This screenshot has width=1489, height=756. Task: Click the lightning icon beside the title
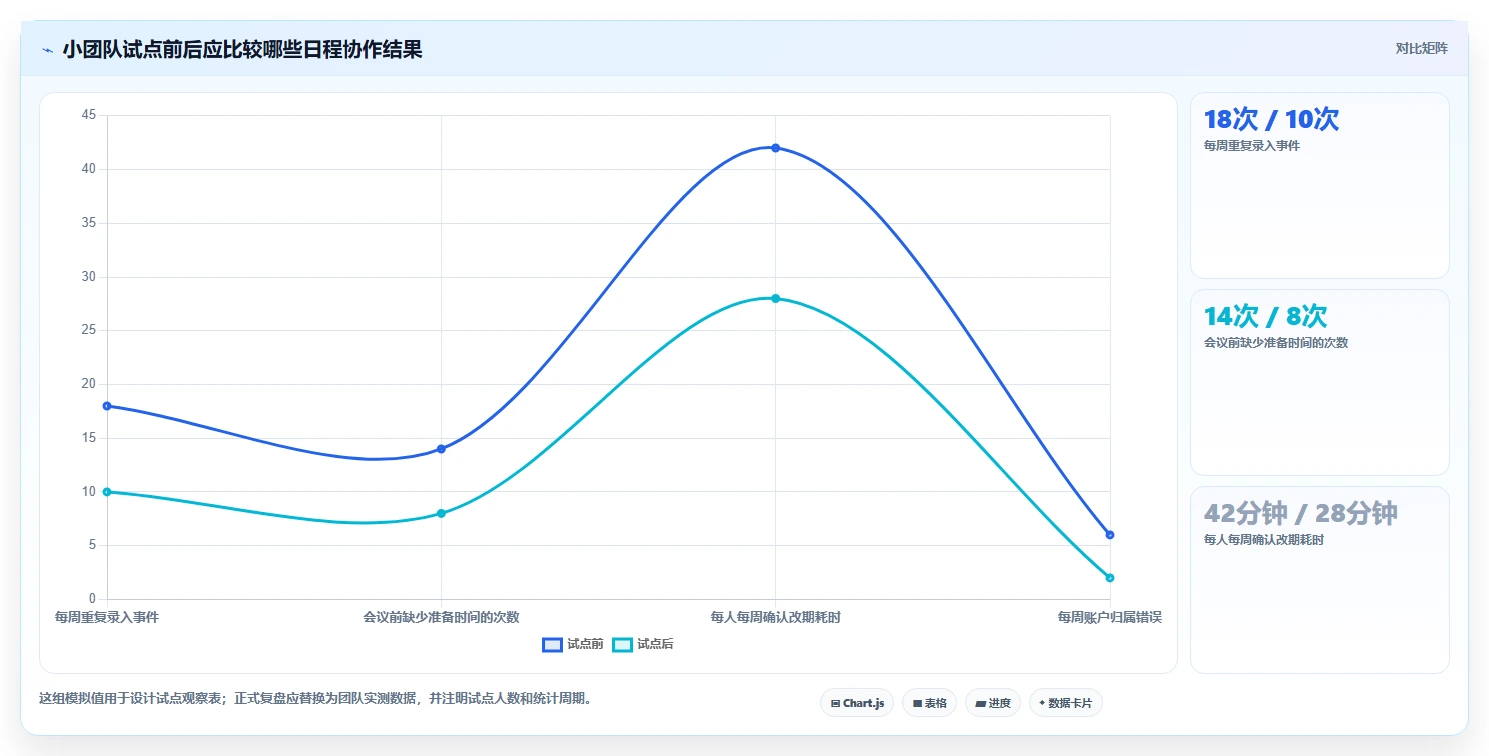[47, 50]
